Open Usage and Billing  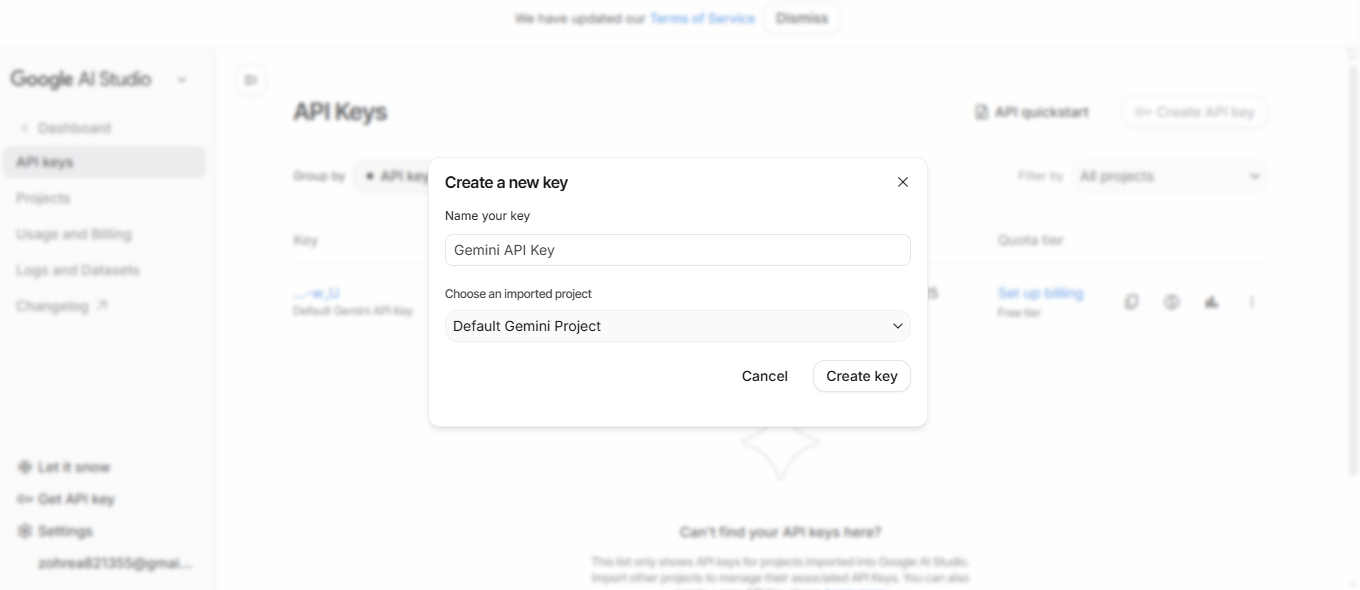coord(73,234)
